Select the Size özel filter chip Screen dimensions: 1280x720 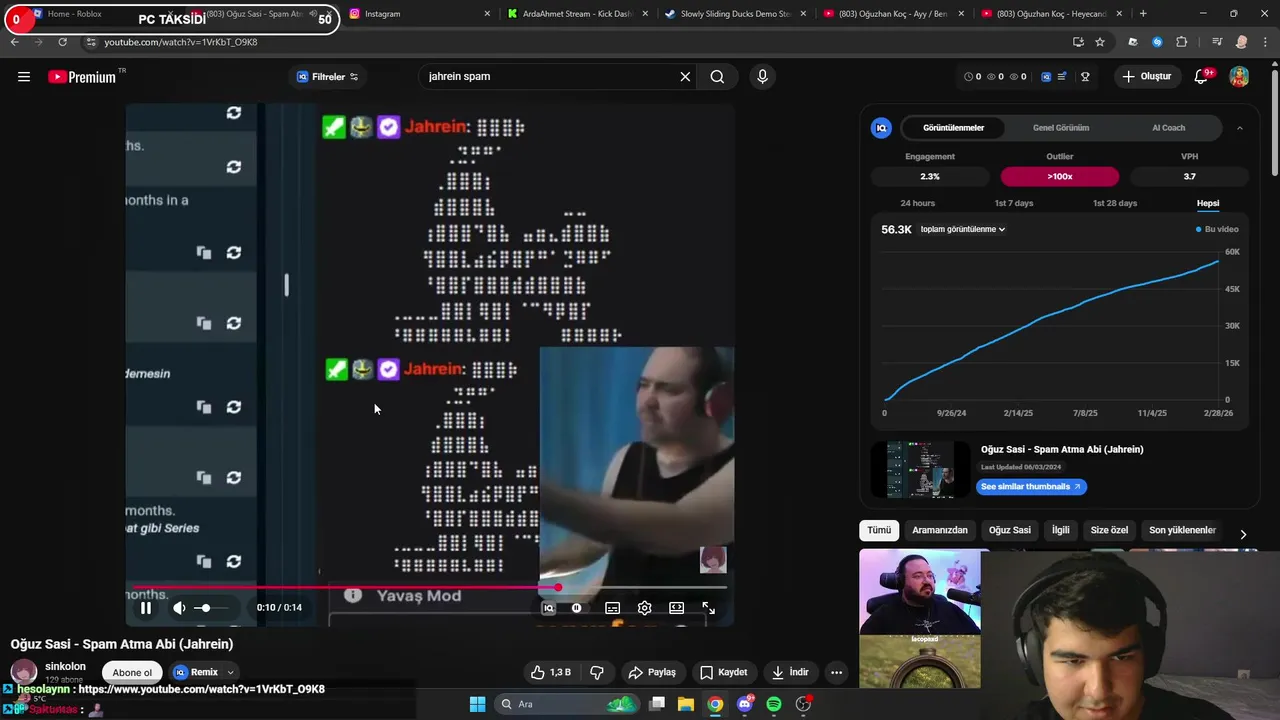(x=1109, y=530)
